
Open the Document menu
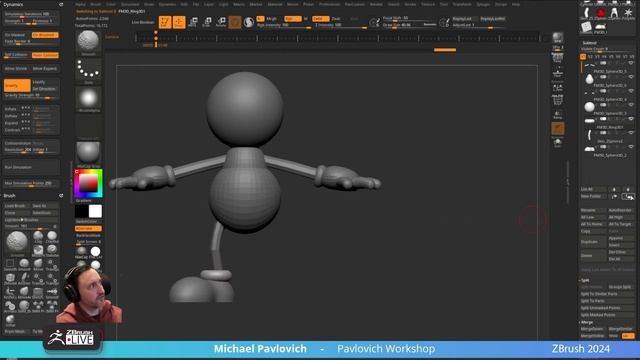[130, 4]
